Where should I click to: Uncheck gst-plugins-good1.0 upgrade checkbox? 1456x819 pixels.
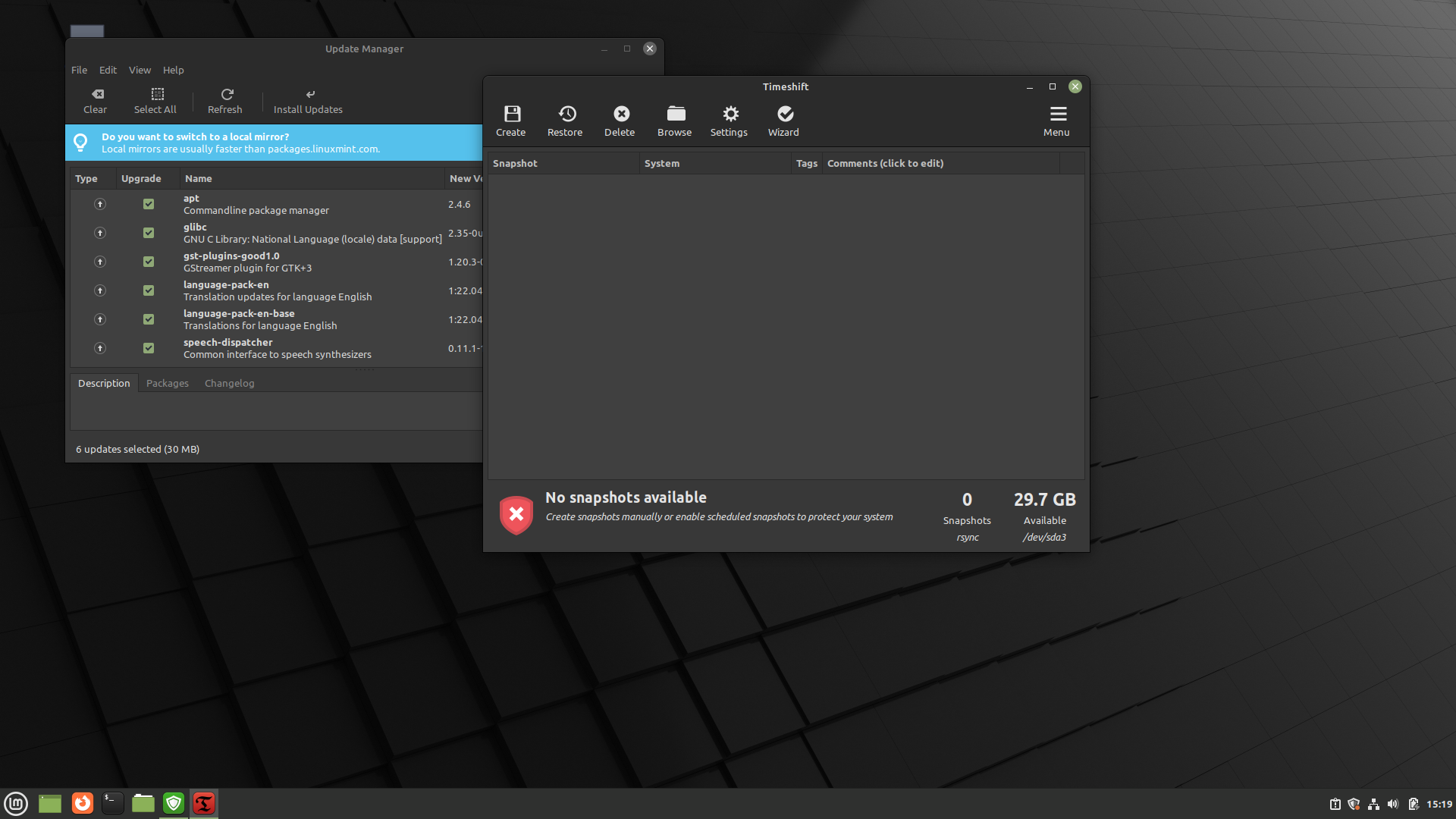[x=149, y=262]
